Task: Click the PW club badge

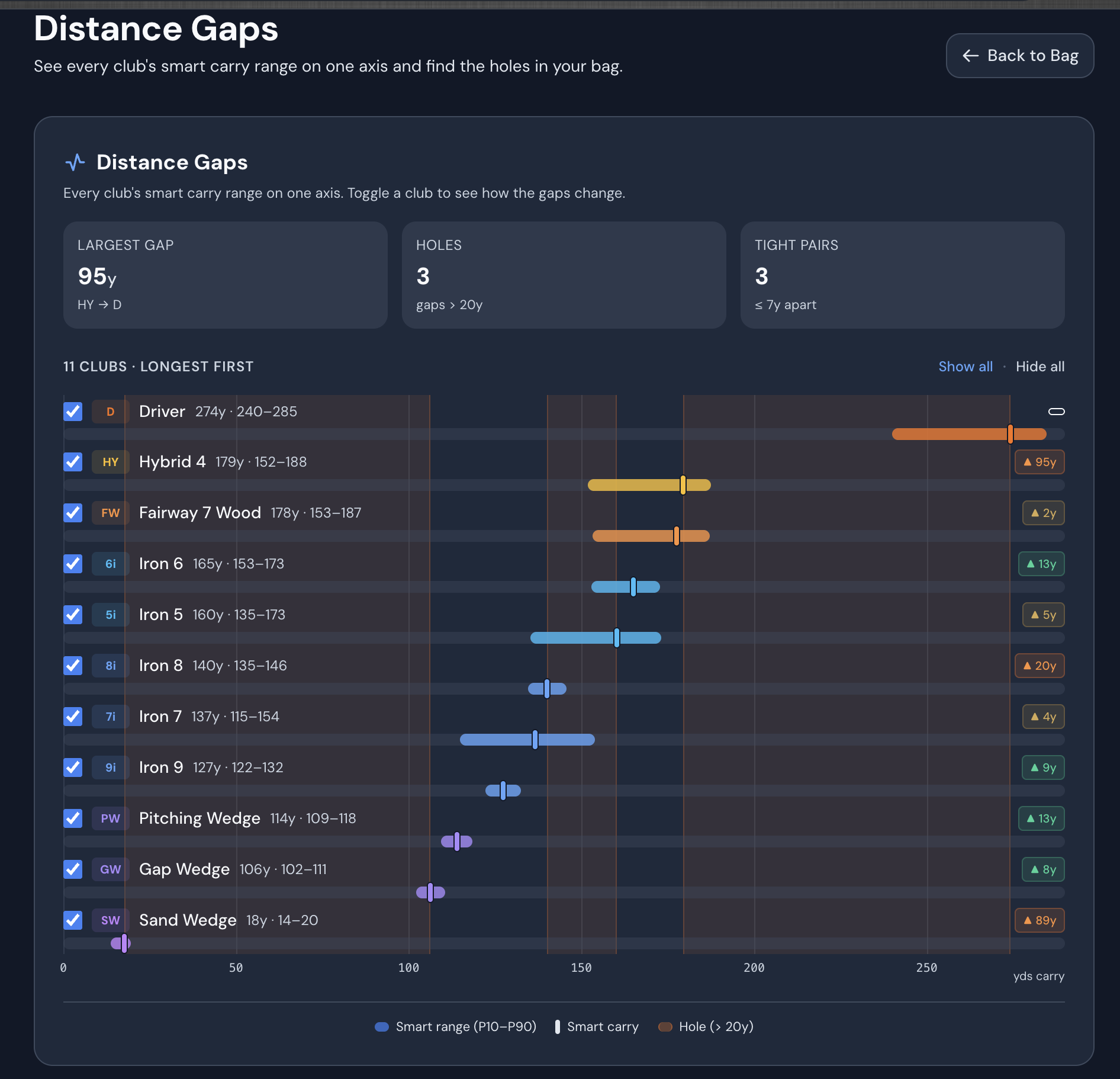Action: pos(111,819)
